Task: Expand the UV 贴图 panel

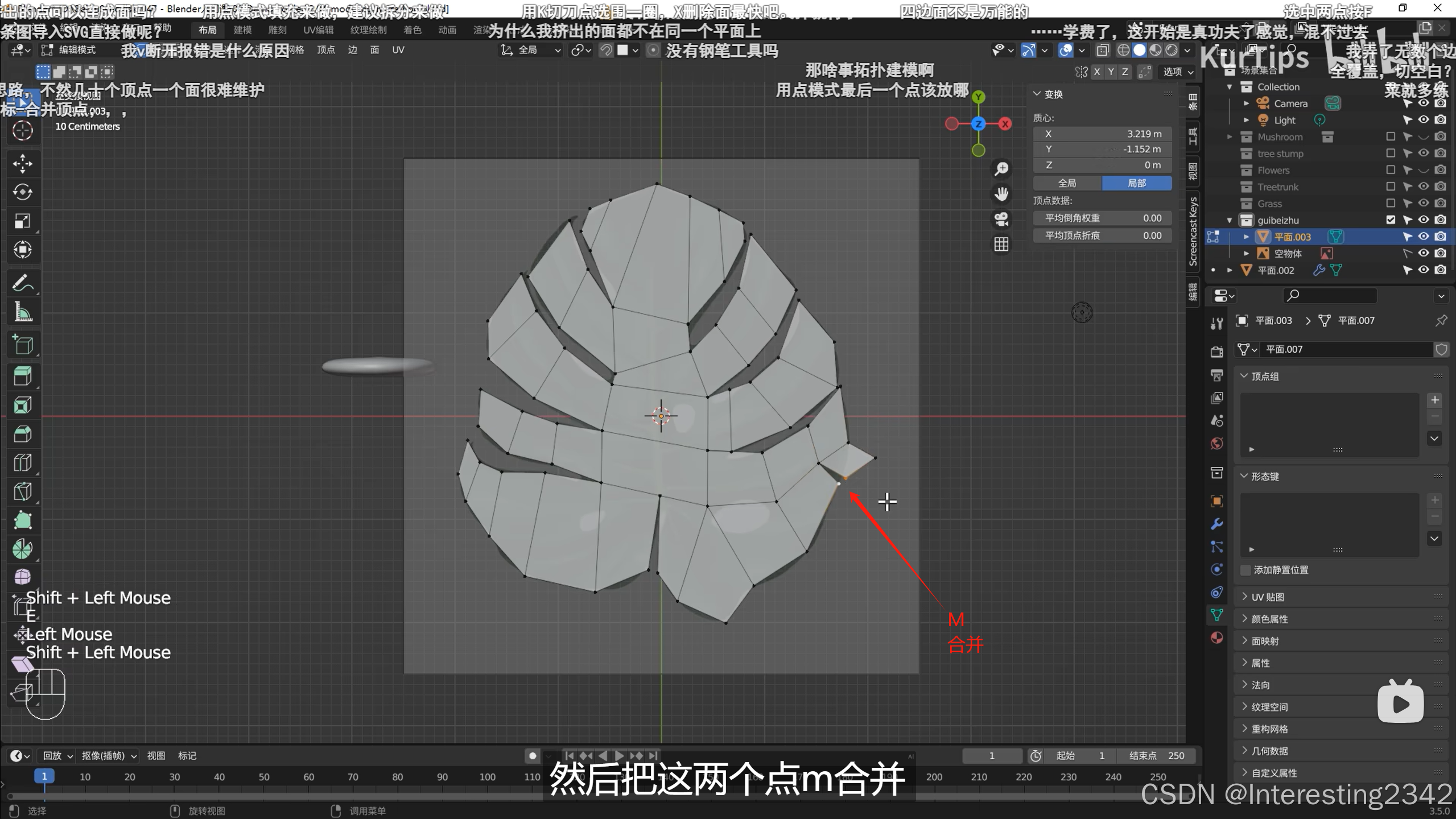Action: pyautogui.click(x=1267, y=597)
